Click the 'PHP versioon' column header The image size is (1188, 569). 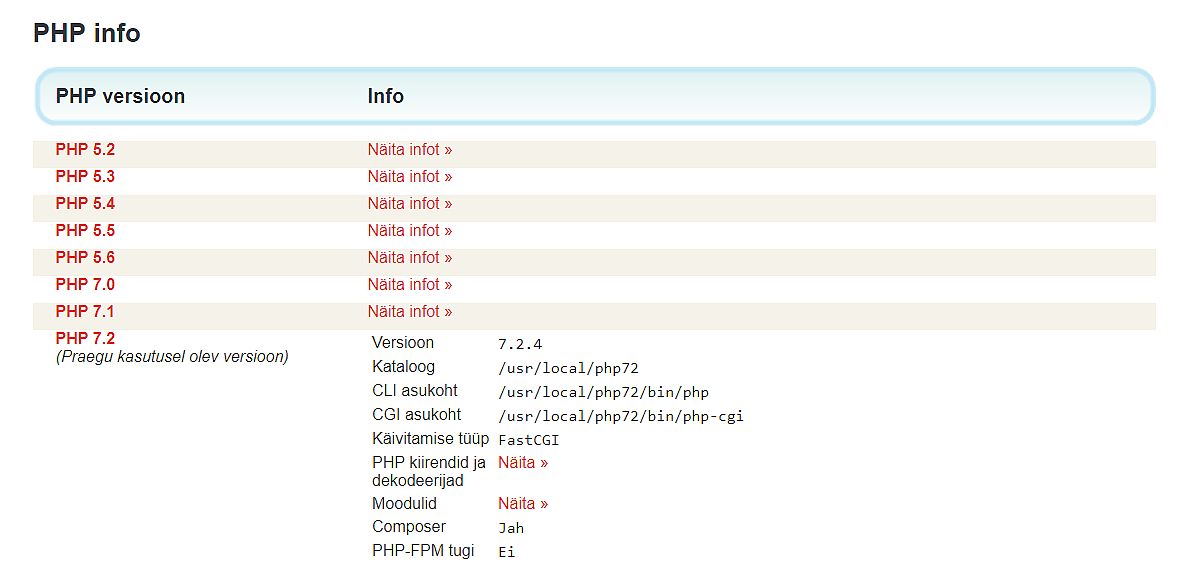120,96
